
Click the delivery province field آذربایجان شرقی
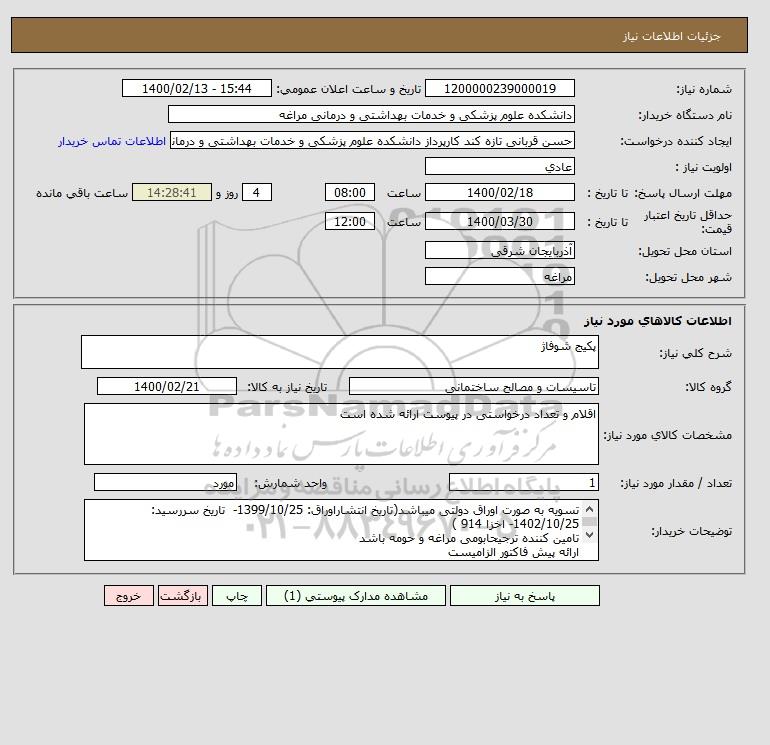click(499, 250)
